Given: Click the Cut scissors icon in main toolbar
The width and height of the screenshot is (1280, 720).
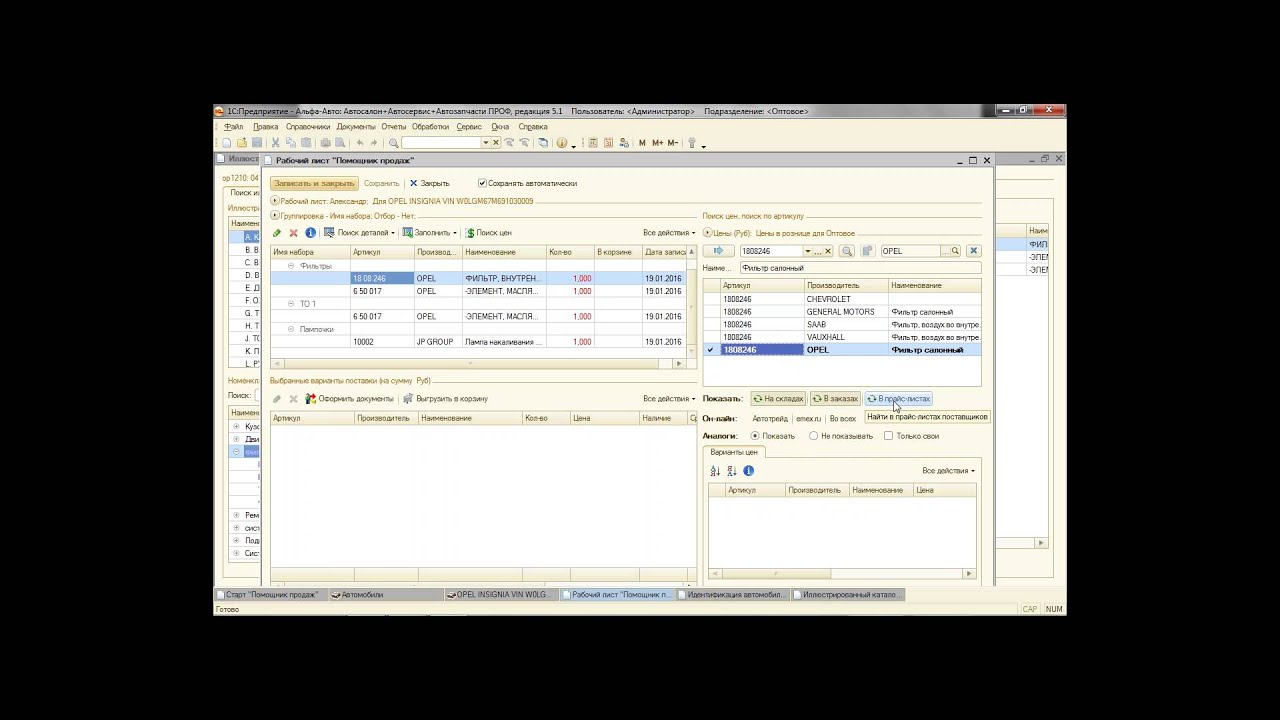Looking at the screenshot, I should [x=276, y=143].
